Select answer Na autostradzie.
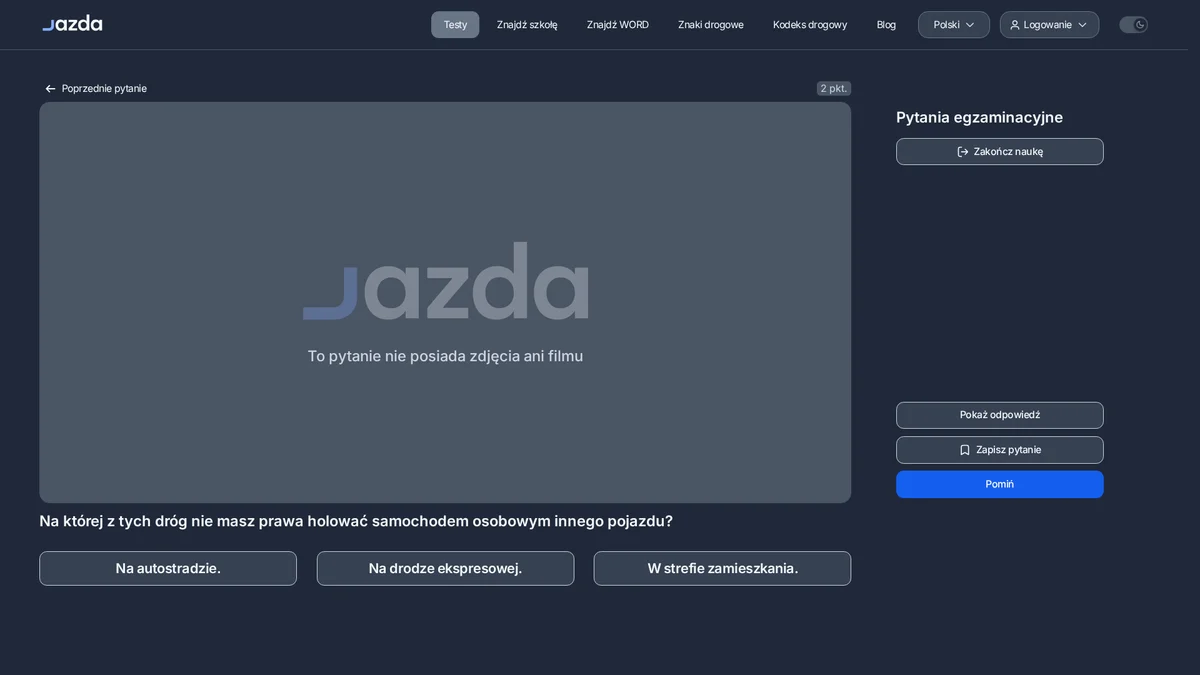Viewport: 1200px width, 675px height. 168,568
